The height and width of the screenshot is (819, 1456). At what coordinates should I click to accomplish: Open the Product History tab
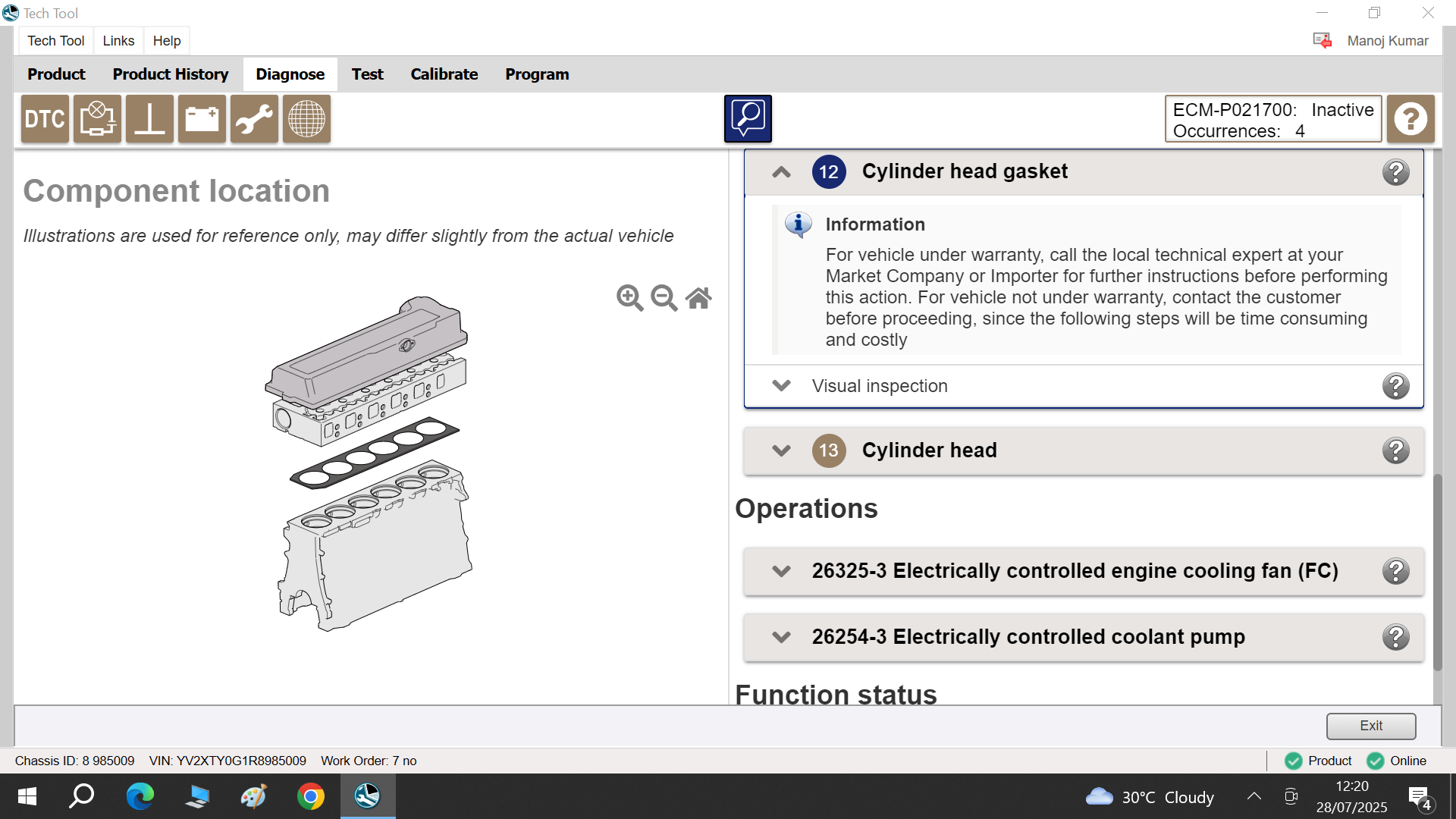(x=171, y=74)
